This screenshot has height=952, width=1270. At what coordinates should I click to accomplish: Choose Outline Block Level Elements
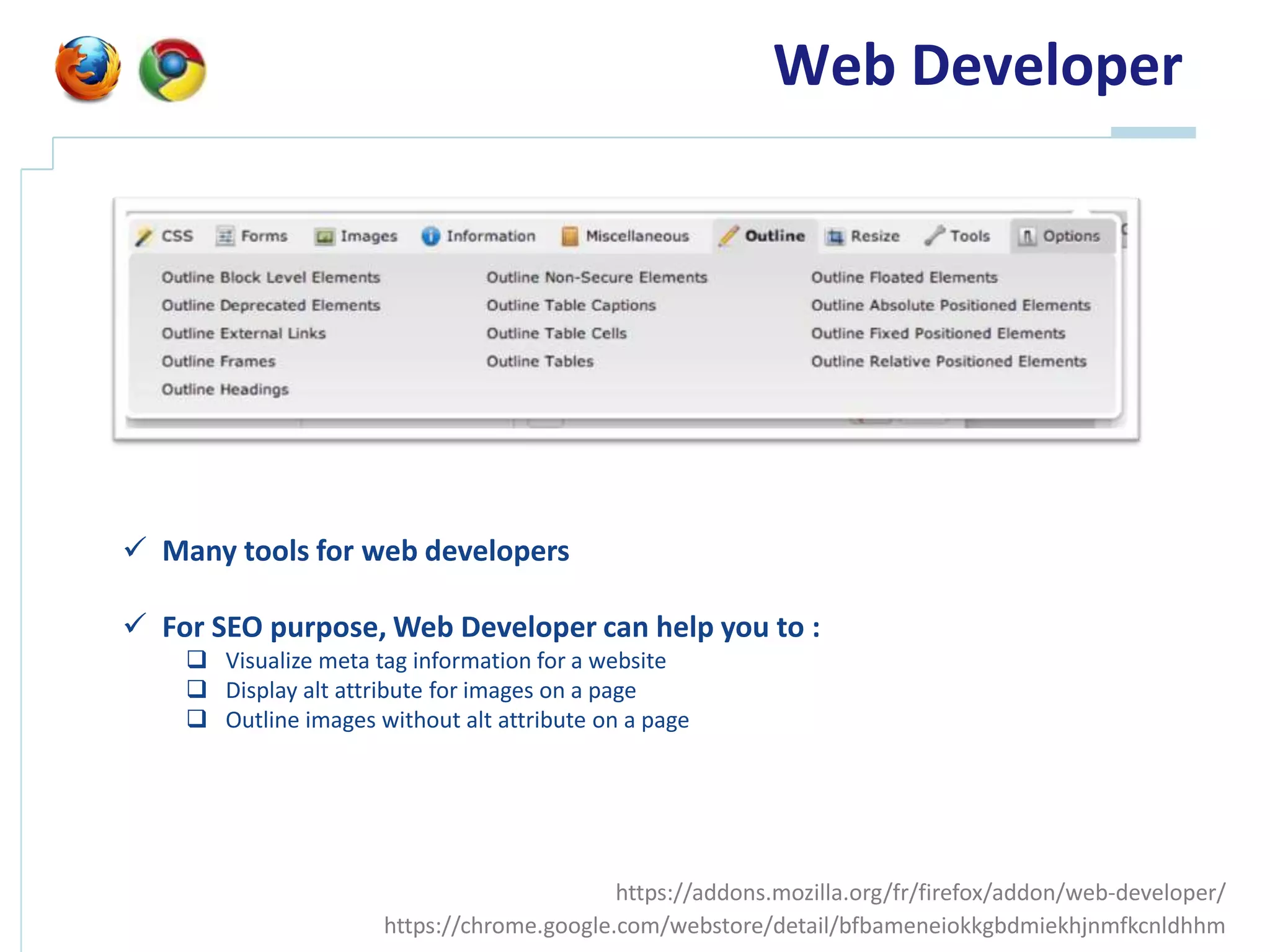[x=271, y=277]
